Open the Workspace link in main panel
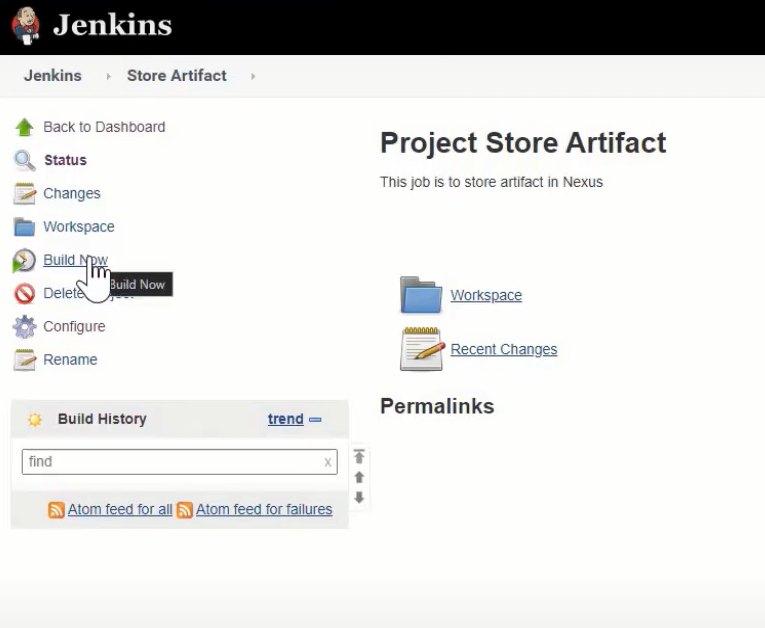765x628 pixels. [x=486, y=295]
